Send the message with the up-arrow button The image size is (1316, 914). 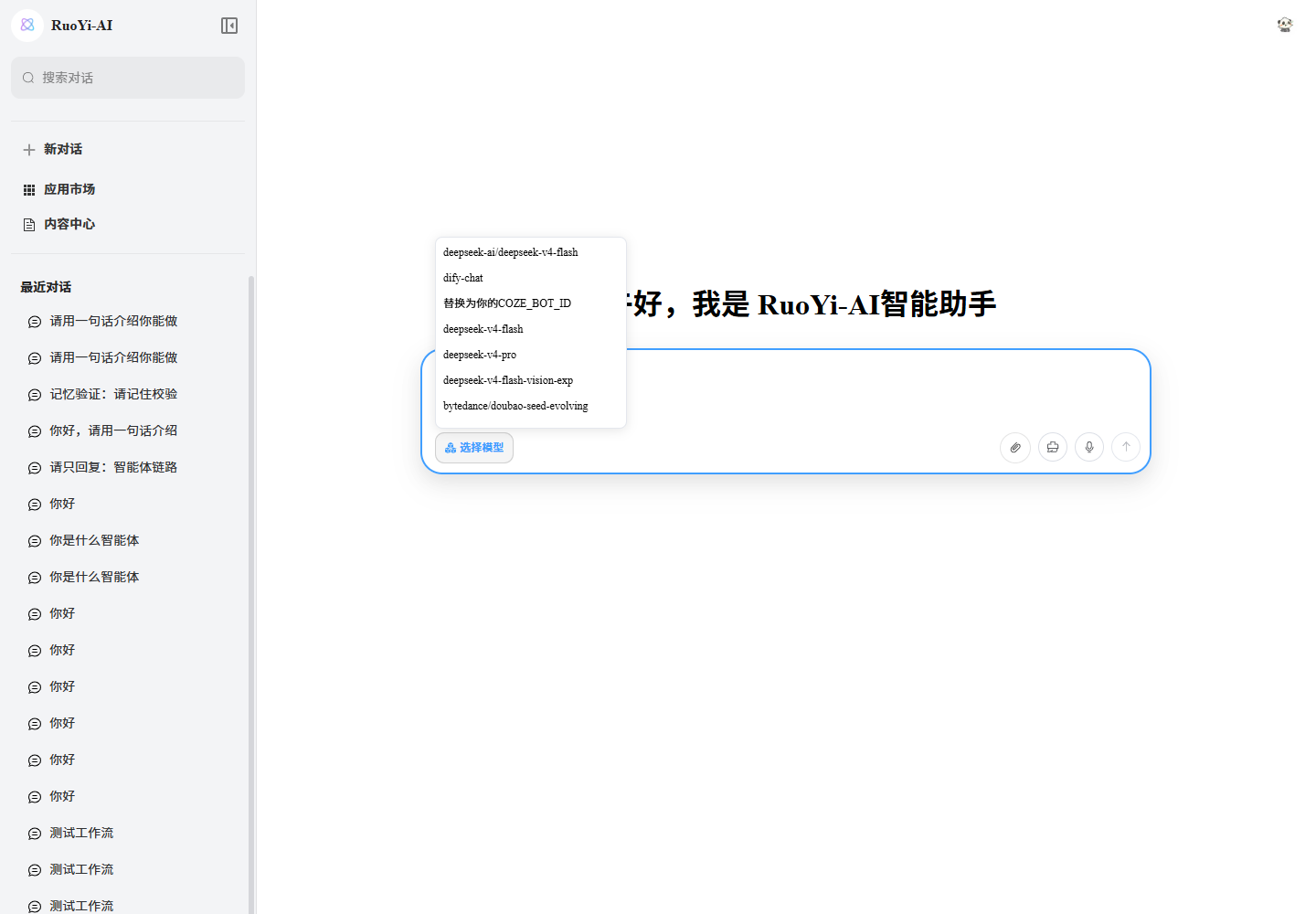1126,447
